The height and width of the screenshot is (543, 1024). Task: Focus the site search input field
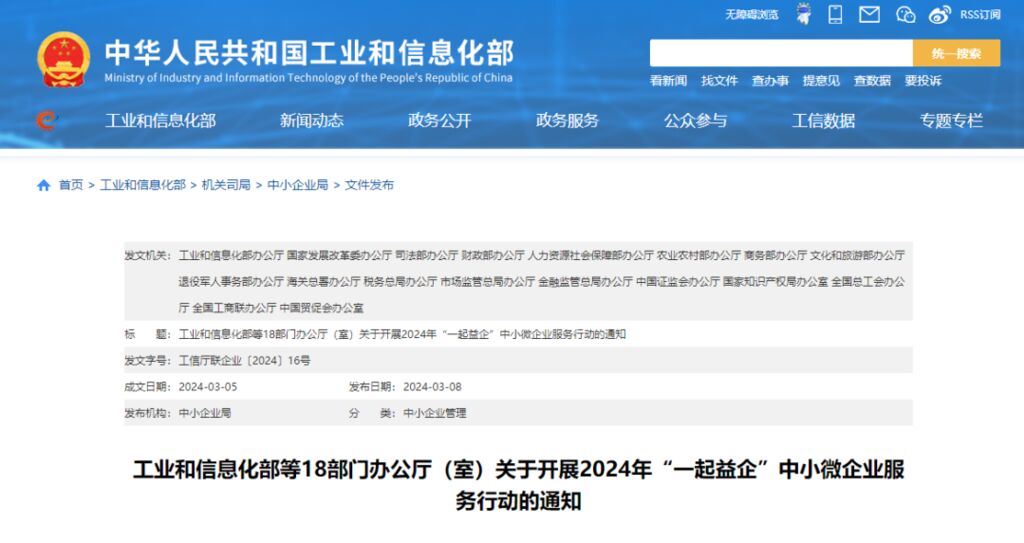[781, 53]
